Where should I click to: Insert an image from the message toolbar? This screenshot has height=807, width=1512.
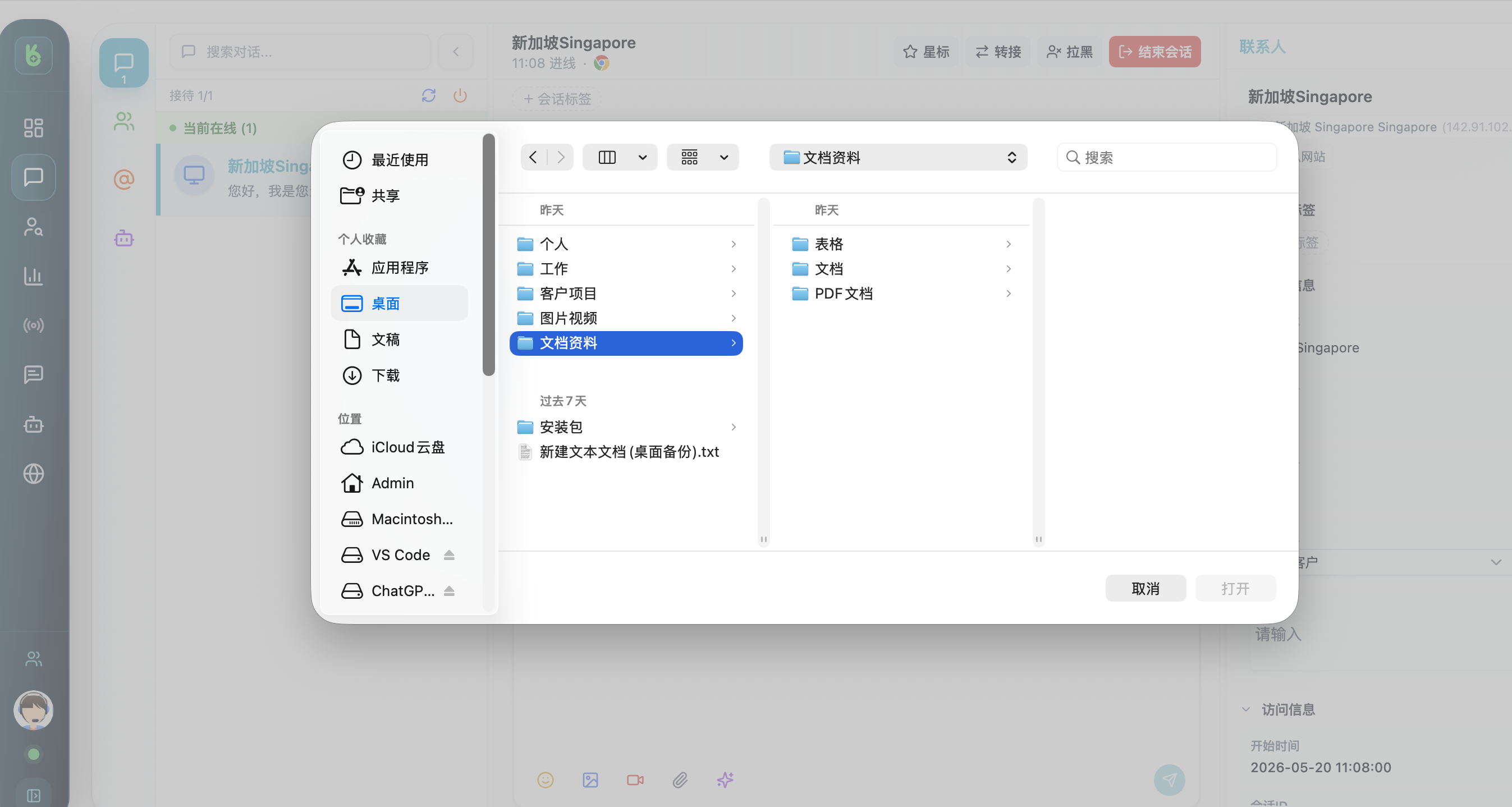[x=590, y=780]
